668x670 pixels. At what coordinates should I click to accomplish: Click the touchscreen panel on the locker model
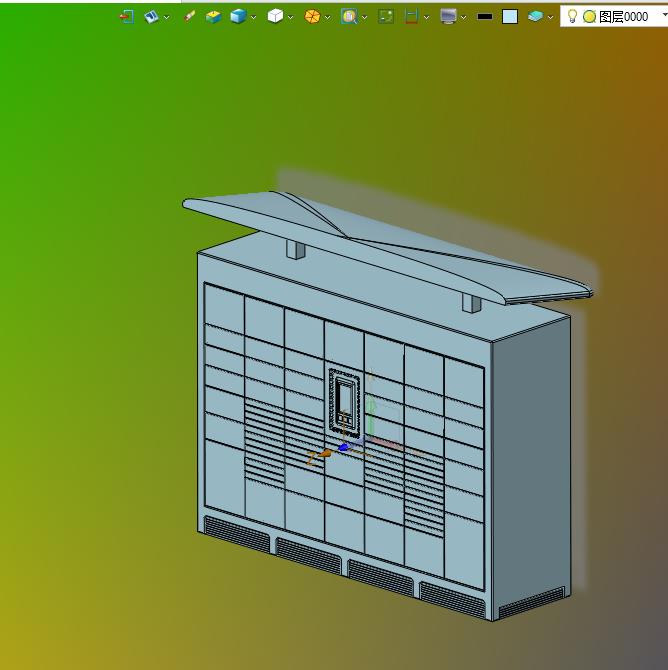point(344,403)
